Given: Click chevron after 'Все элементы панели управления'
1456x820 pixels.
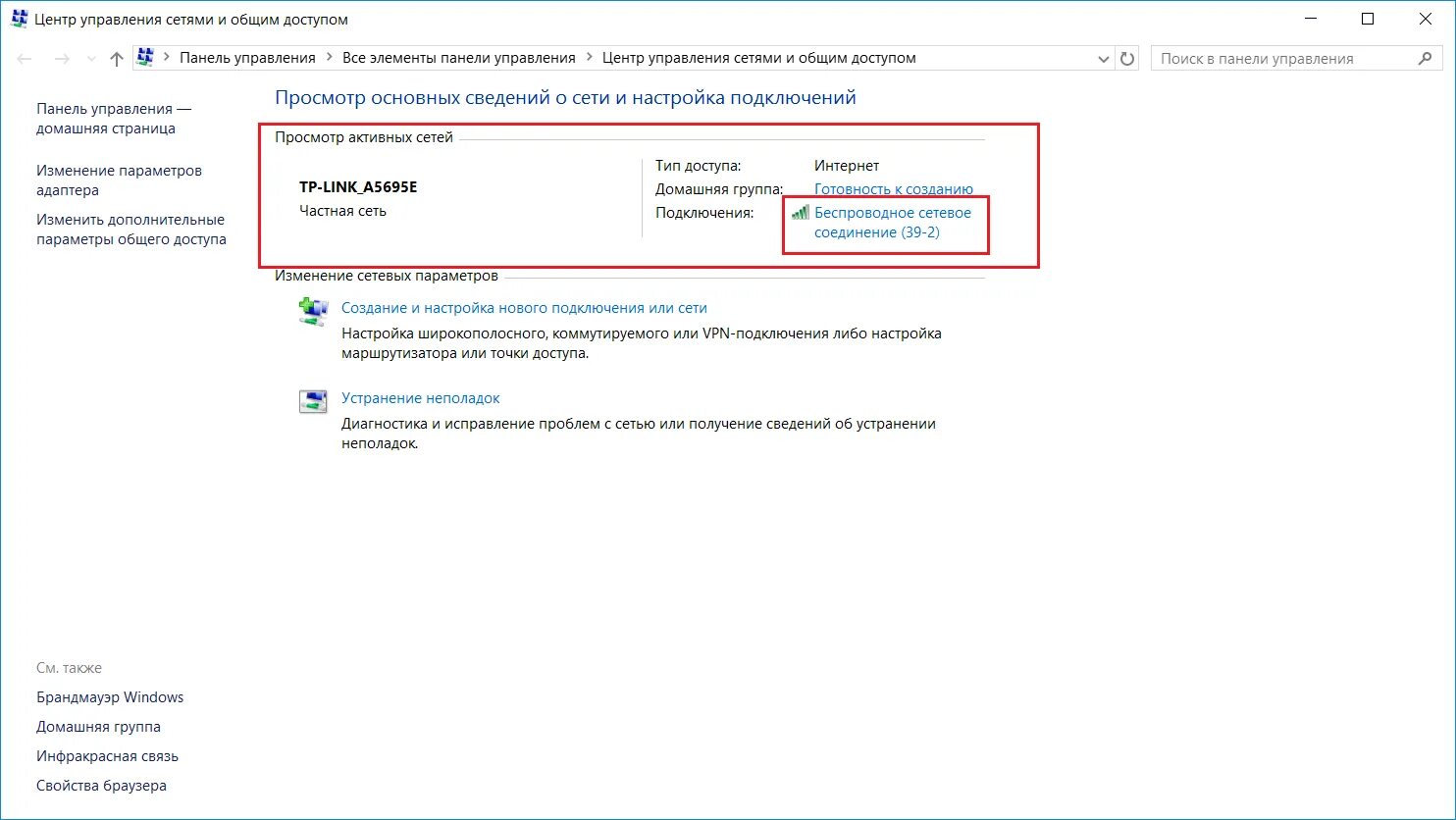Looking at the screenshot, I should [x=590, y=58].
